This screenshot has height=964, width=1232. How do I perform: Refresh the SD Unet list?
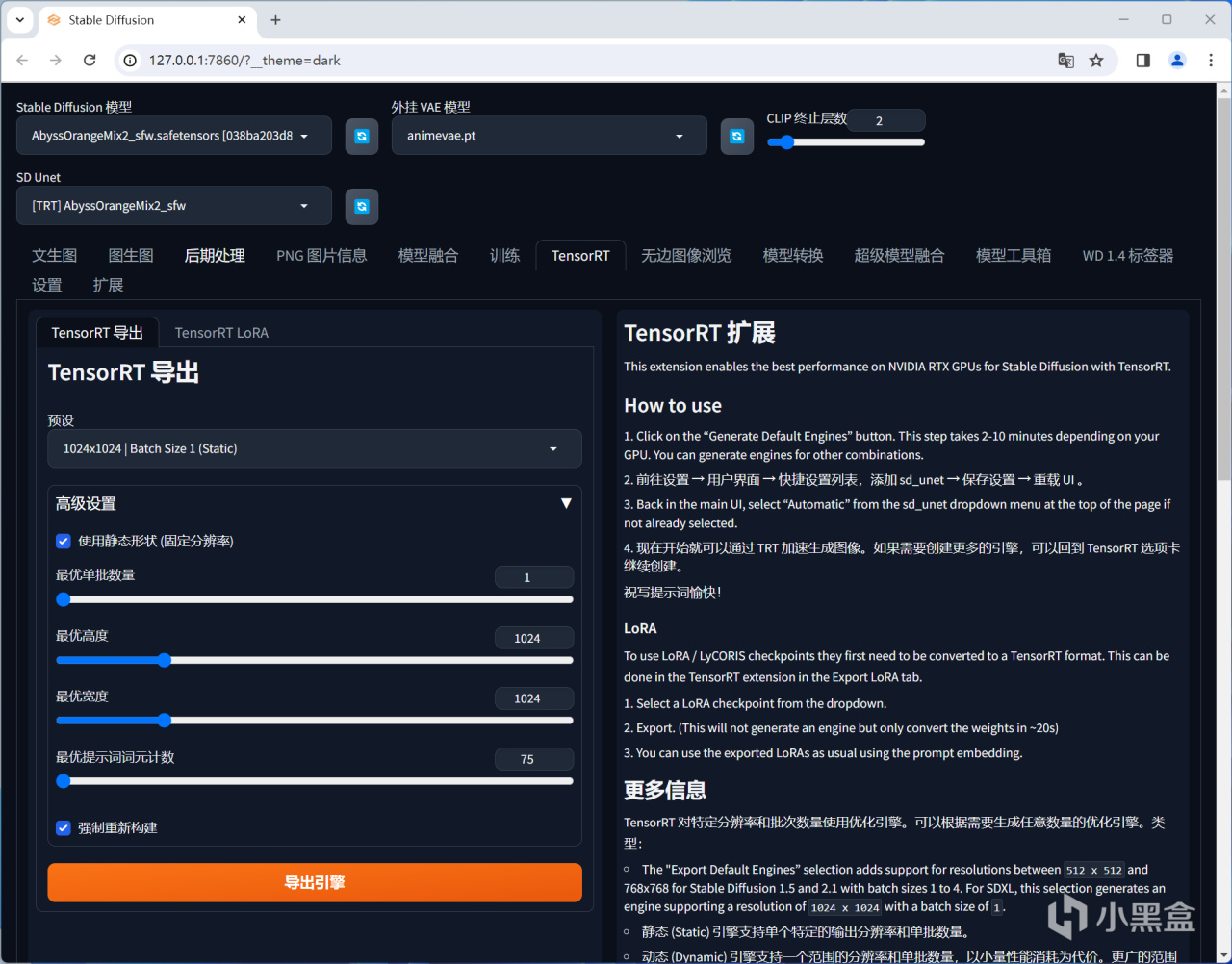tap(362, 206)
